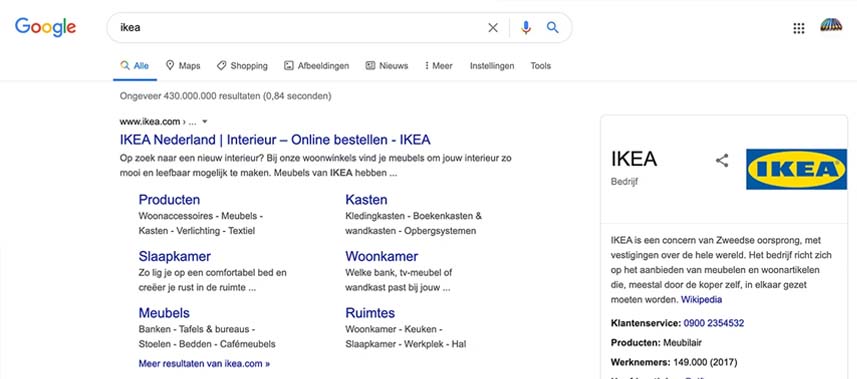The image size is (857, 379).
Task: Start voice search with microphone icon
Action: point(526,27)
